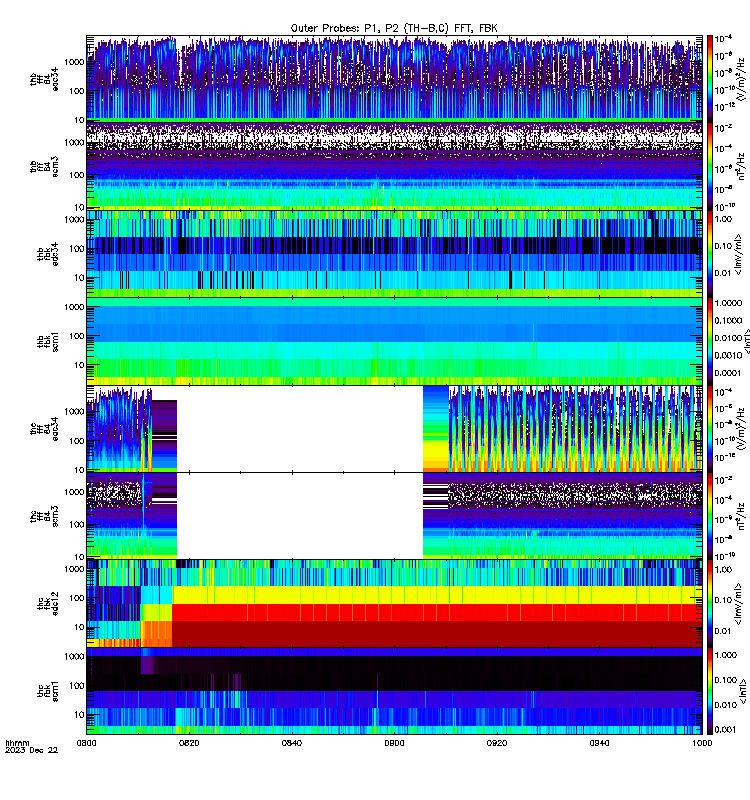
Task: Click the thb fff edc34 spectrogram panel
Action: coord(394,79)
